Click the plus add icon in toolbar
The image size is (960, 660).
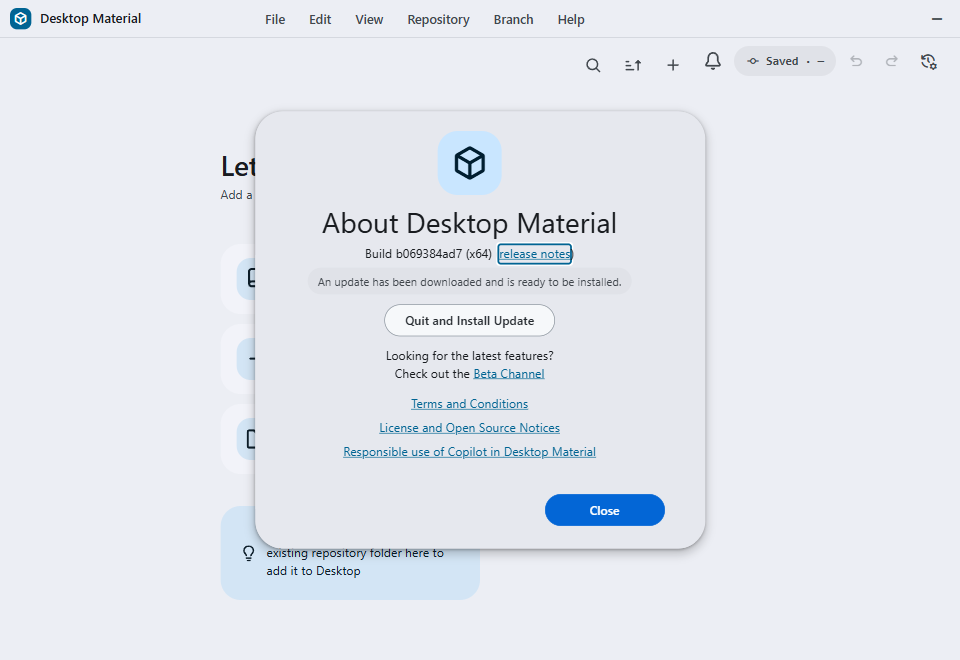tap(673, 65)
